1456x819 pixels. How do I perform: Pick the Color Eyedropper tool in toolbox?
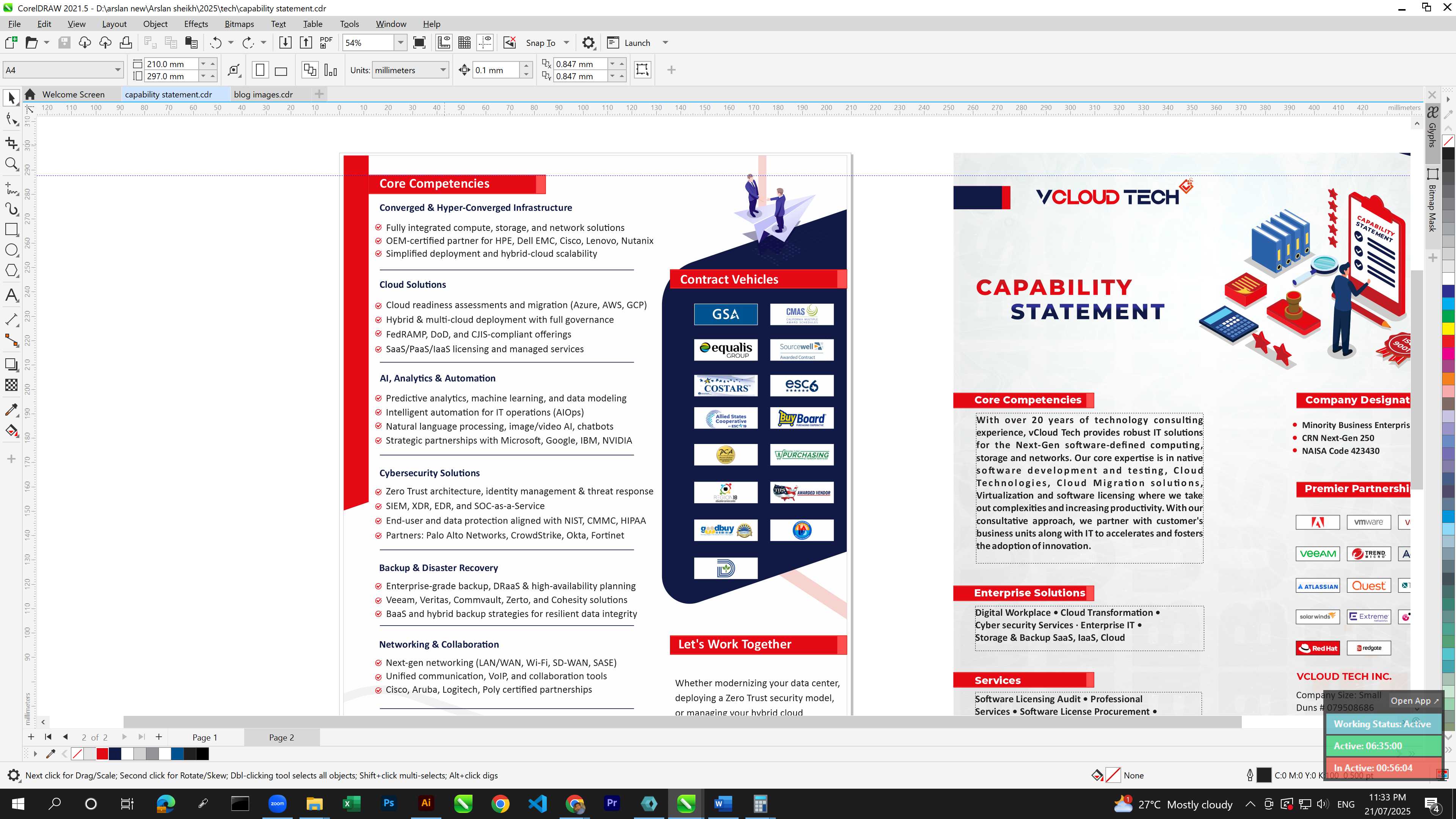(x=11, y=409)
